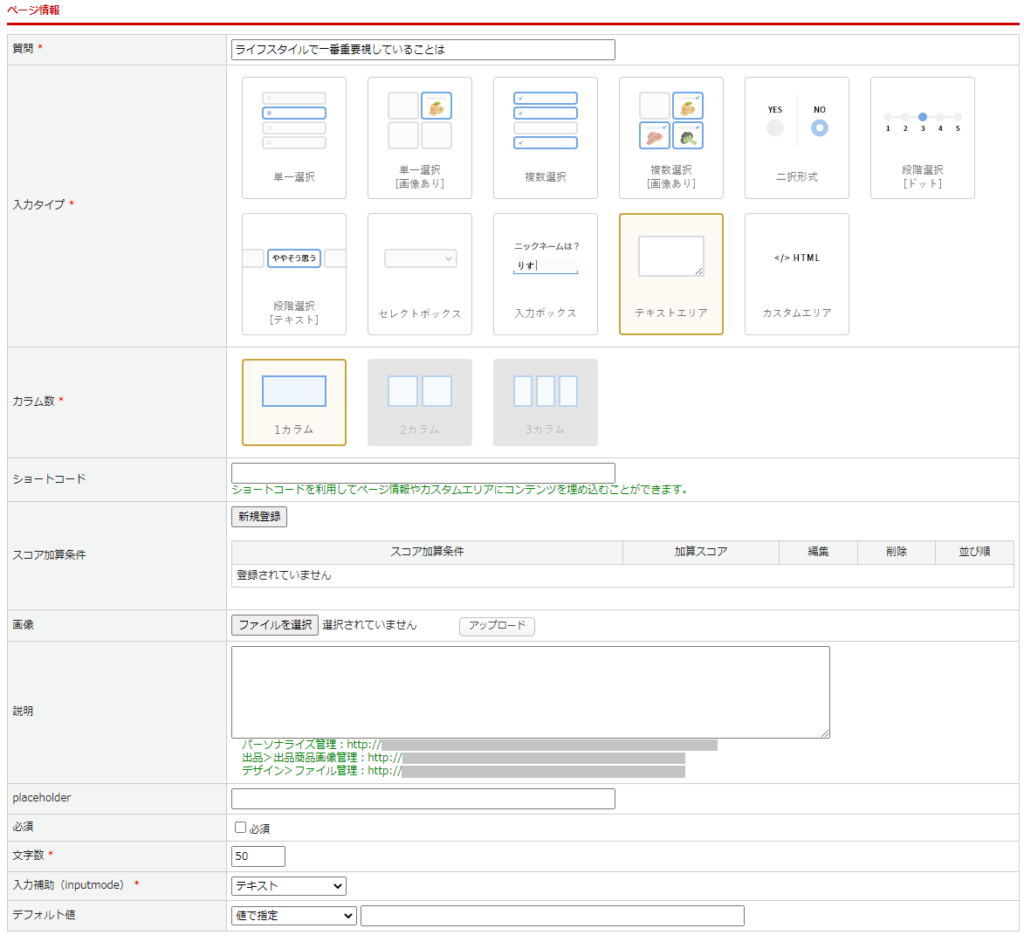Open the 入力補助 (inputmode) dropdown
Image resolution: width=1024 pixels, height=942 pixels.
(x=288, y=886)
